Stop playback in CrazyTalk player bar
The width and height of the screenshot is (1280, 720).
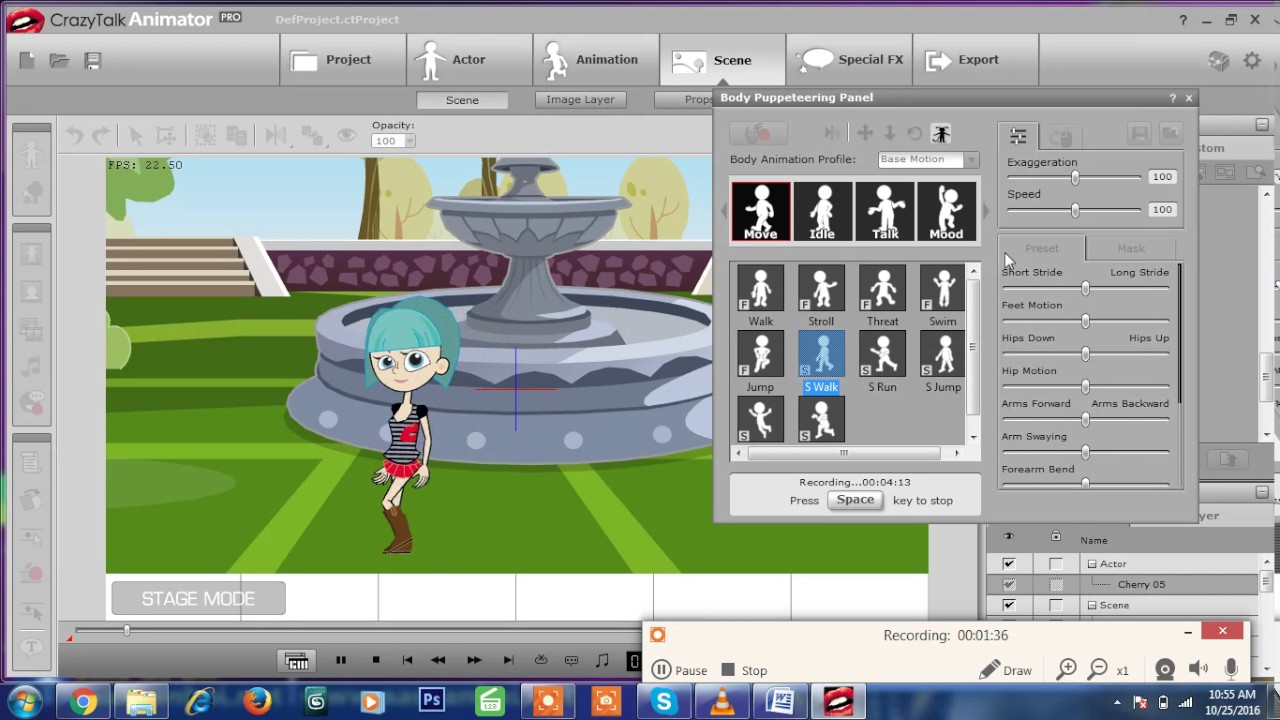pos(375,660)
